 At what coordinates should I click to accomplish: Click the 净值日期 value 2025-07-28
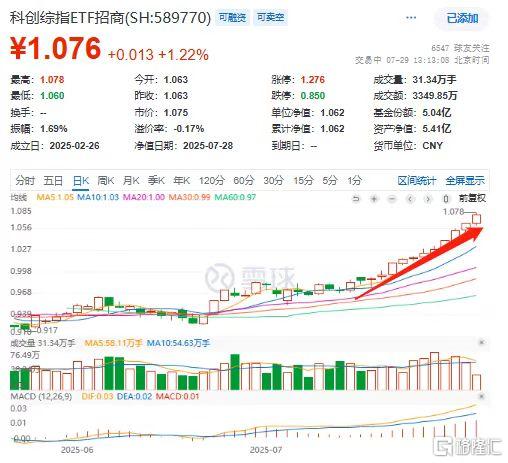208,146
